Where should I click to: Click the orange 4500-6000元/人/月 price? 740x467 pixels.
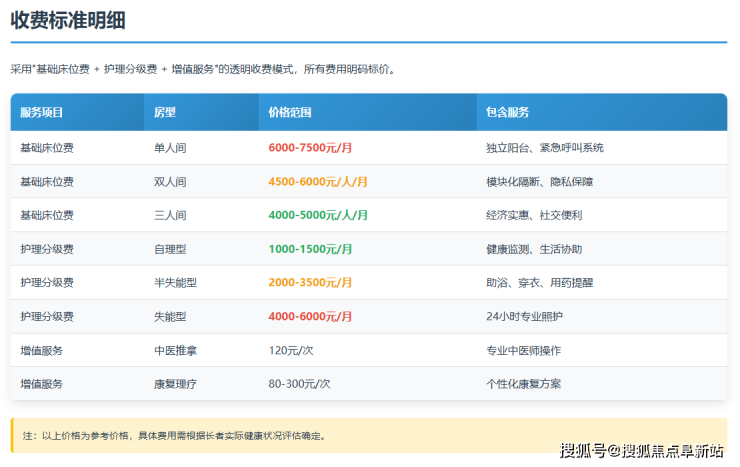318,181
